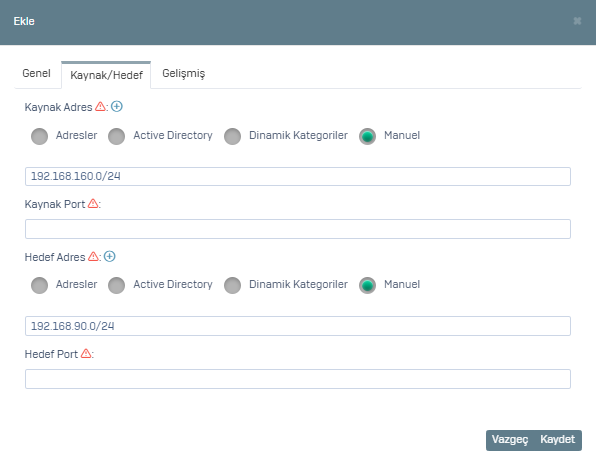The image size is (596, 464).
Task: Click the Hedef Port warning triangle icon
Action: point(86,353)
